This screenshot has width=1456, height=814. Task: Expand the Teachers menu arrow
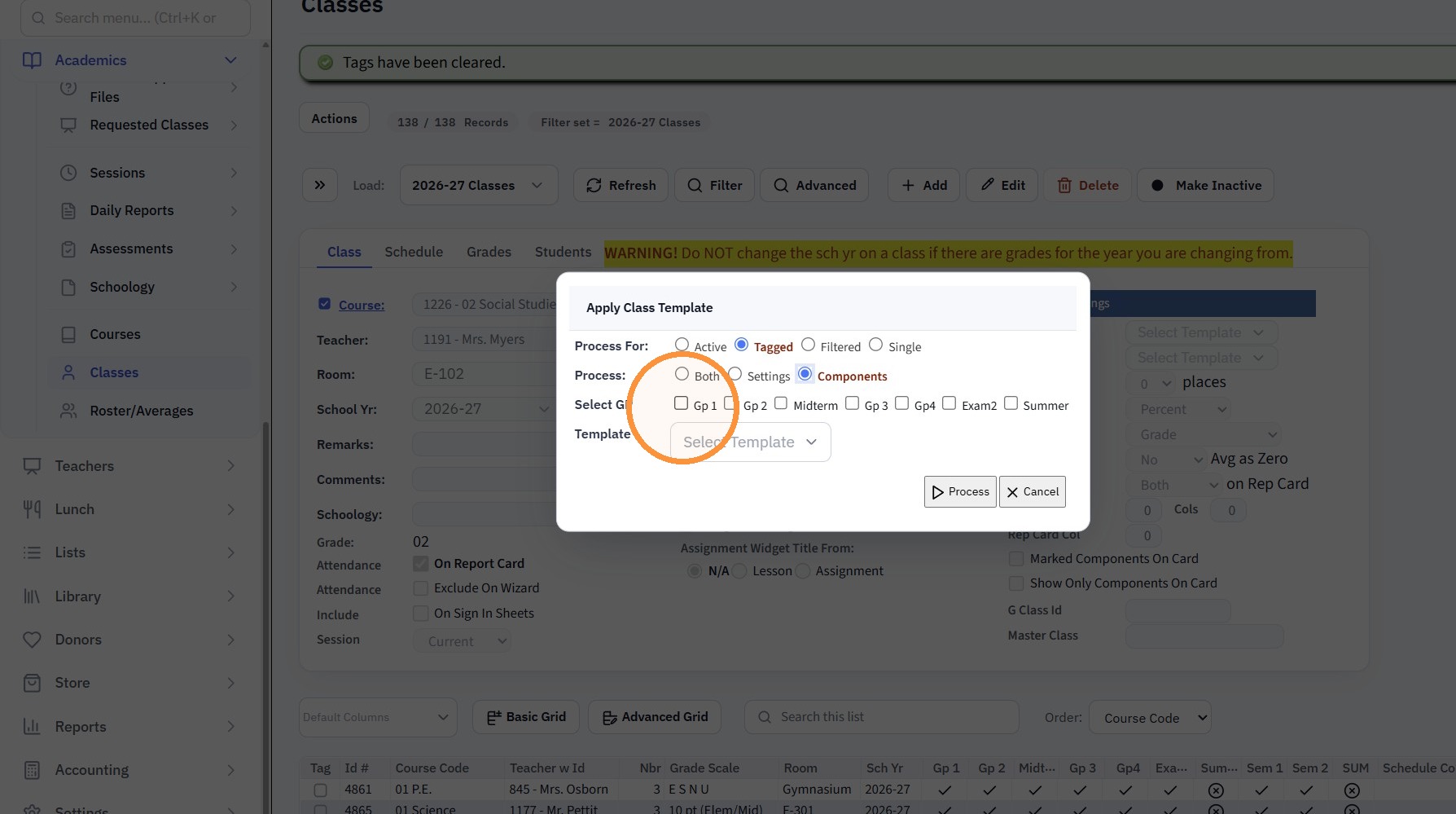(x=231, y=466)
